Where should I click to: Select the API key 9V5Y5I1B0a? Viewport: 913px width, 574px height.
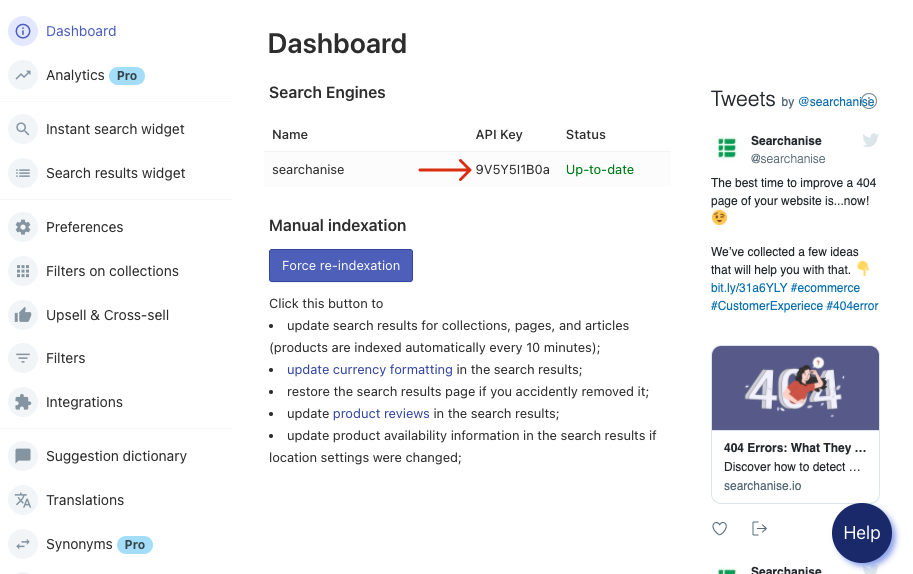tap(512, 169)
